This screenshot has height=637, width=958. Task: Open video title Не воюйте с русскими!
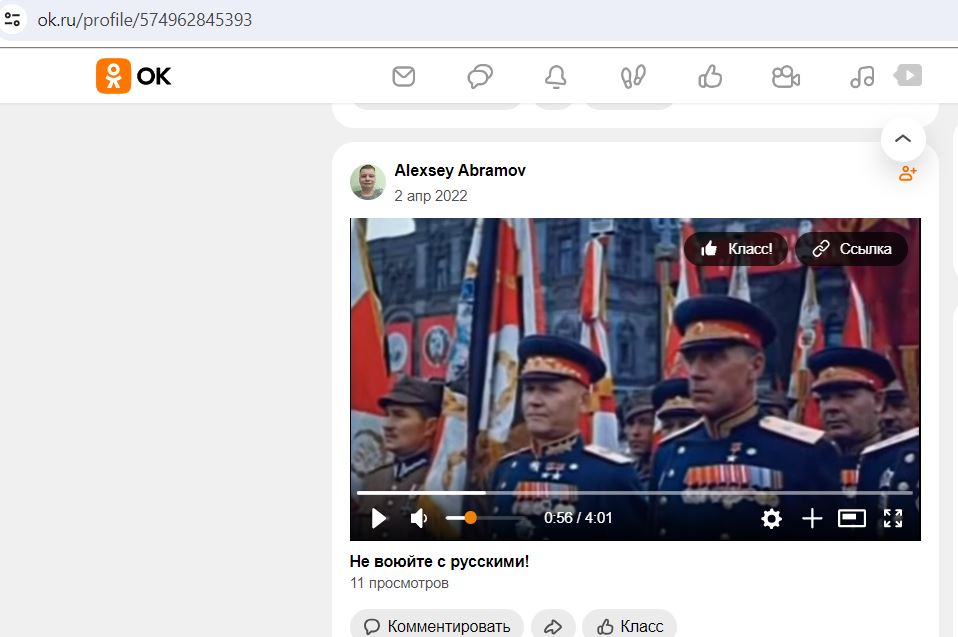[x=439, y=561]
